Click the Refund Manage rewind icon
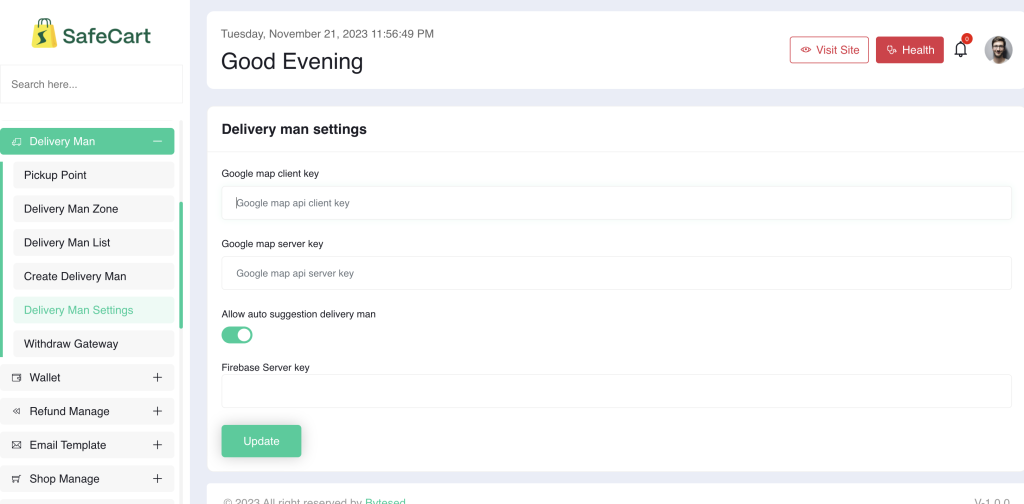 tap(17, 411)
